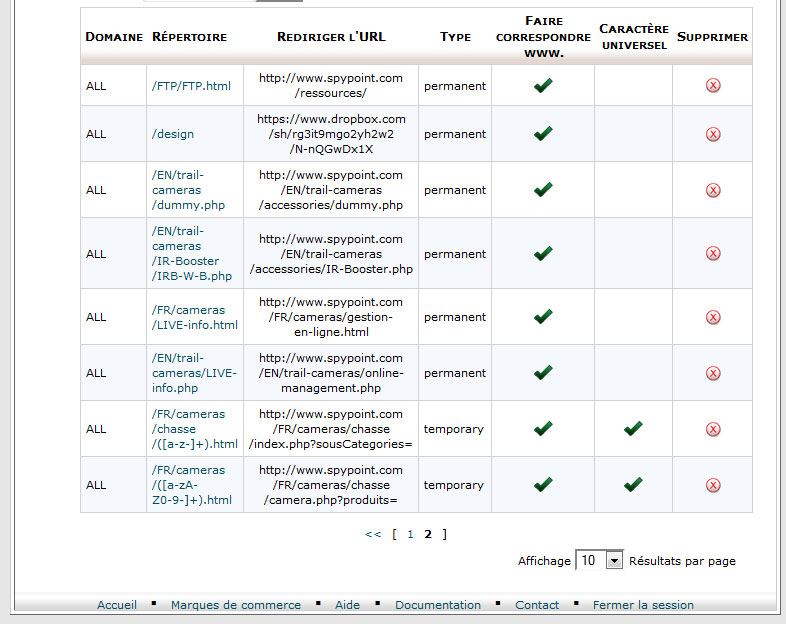Open the /FTP/FTP.html directory link
786x624 pixels.
[x=191, y=86]
